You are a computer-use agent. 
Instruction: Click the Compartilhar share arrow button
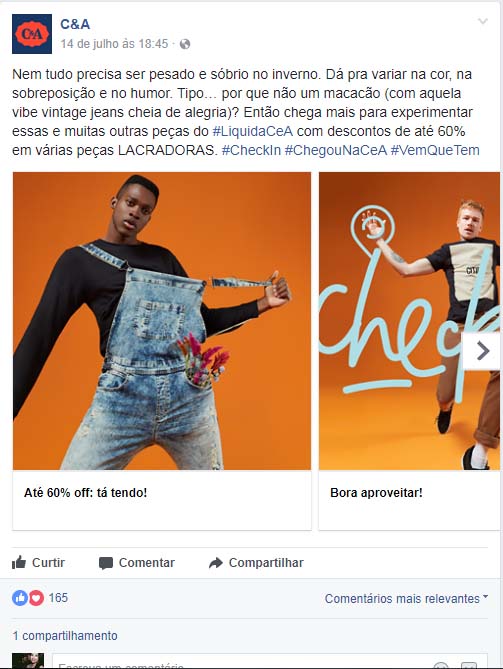coord(256,563)
